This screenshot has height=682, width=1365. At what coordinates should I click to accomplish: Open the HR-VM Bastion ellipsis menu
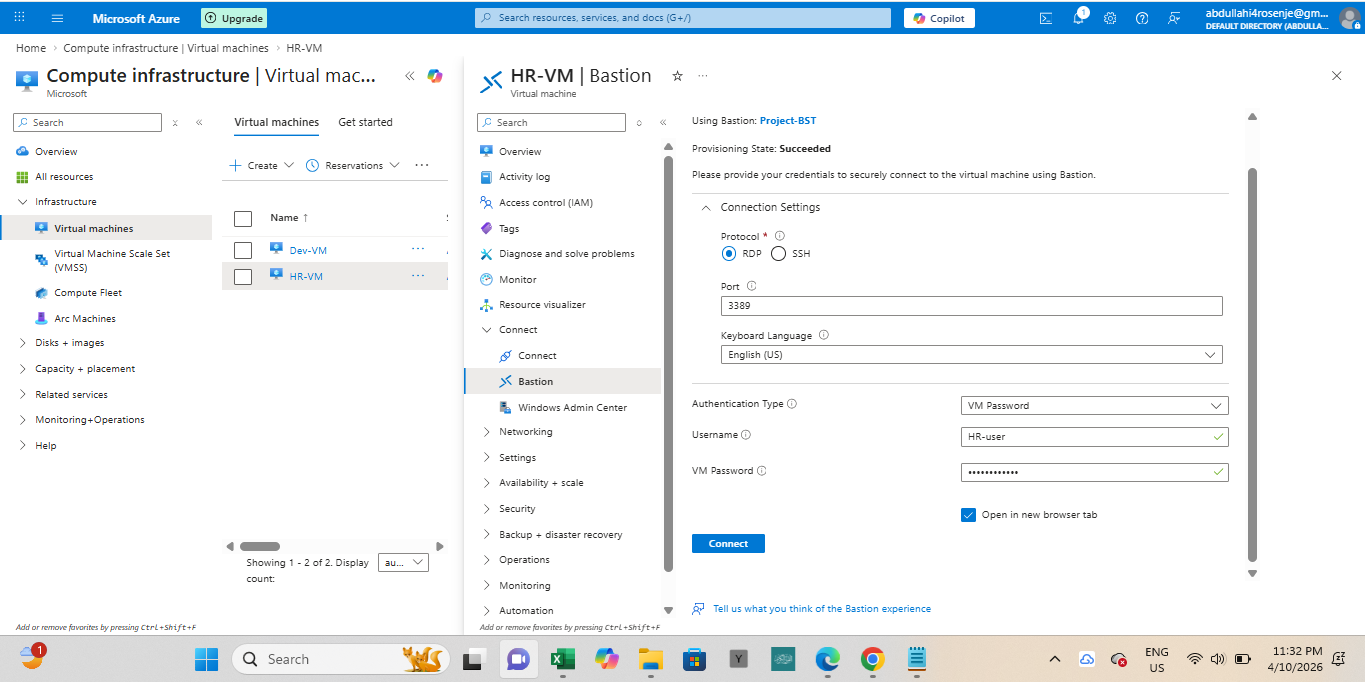coord(703,76)
